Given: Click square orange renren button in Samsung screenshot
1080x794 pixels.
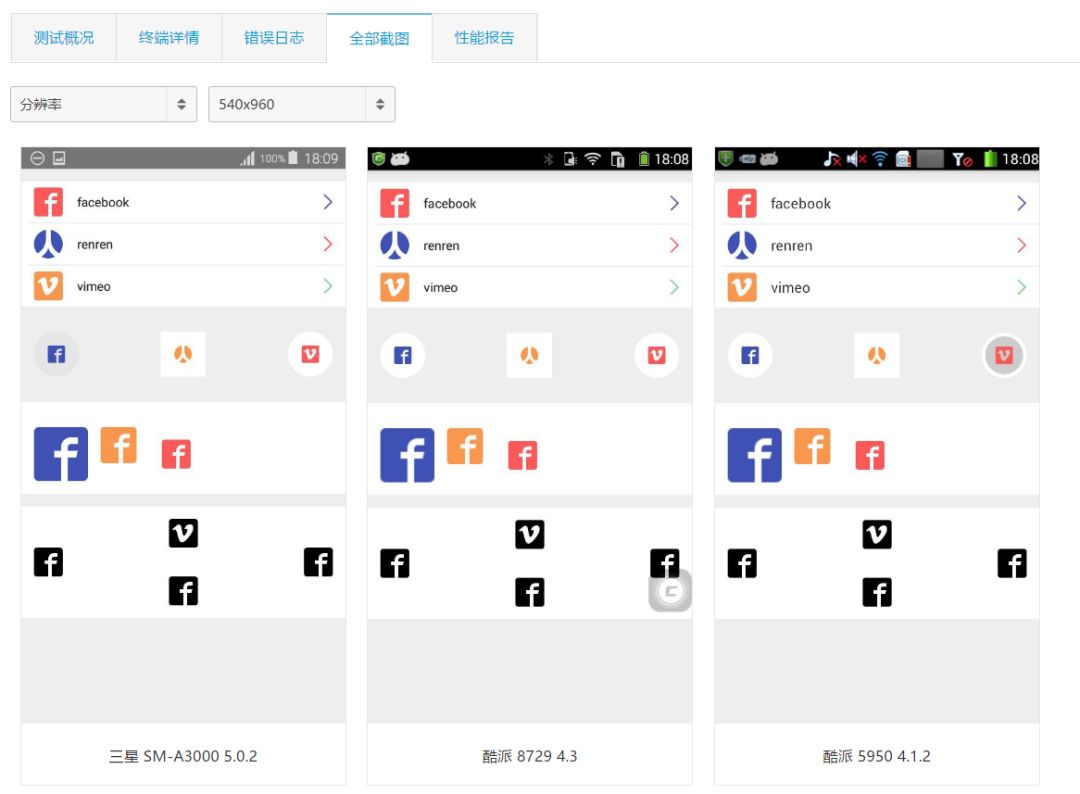Looking at the screenshot, I should 183,354.
